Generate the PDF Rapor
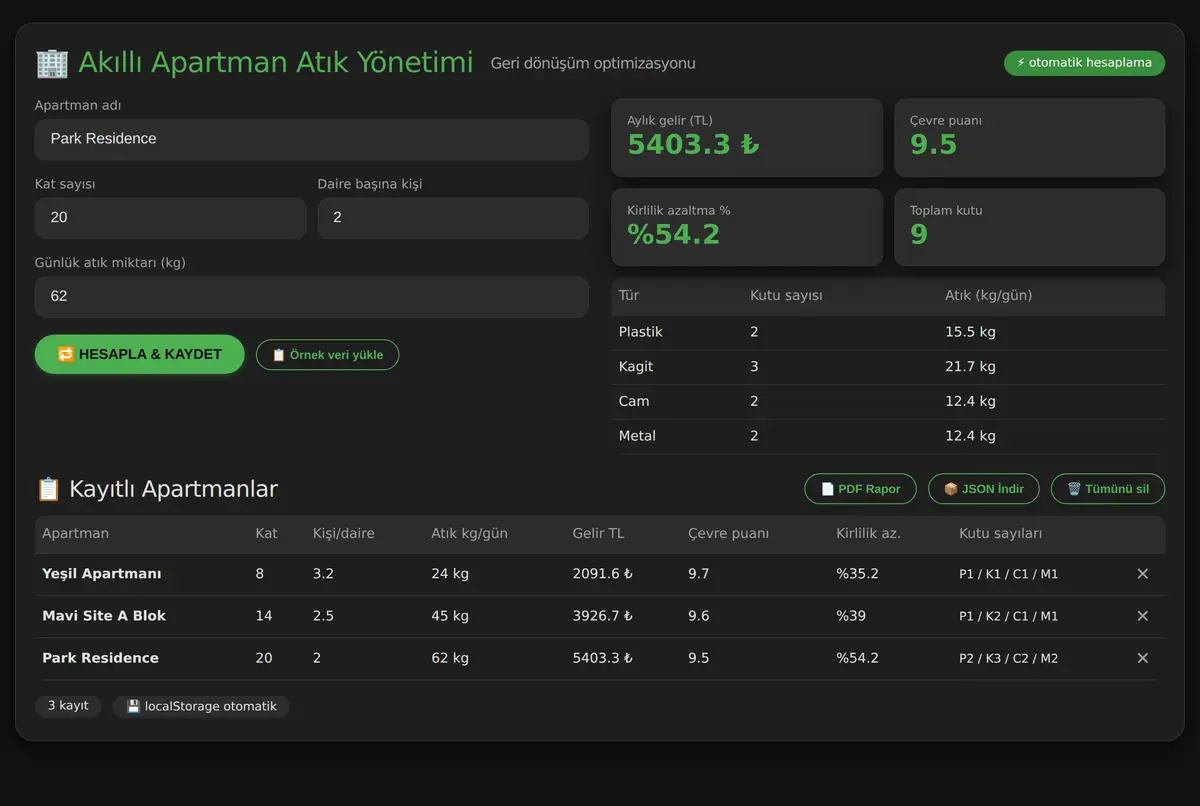The width and height of the screenshot is (1200, 806). point(860,489)
